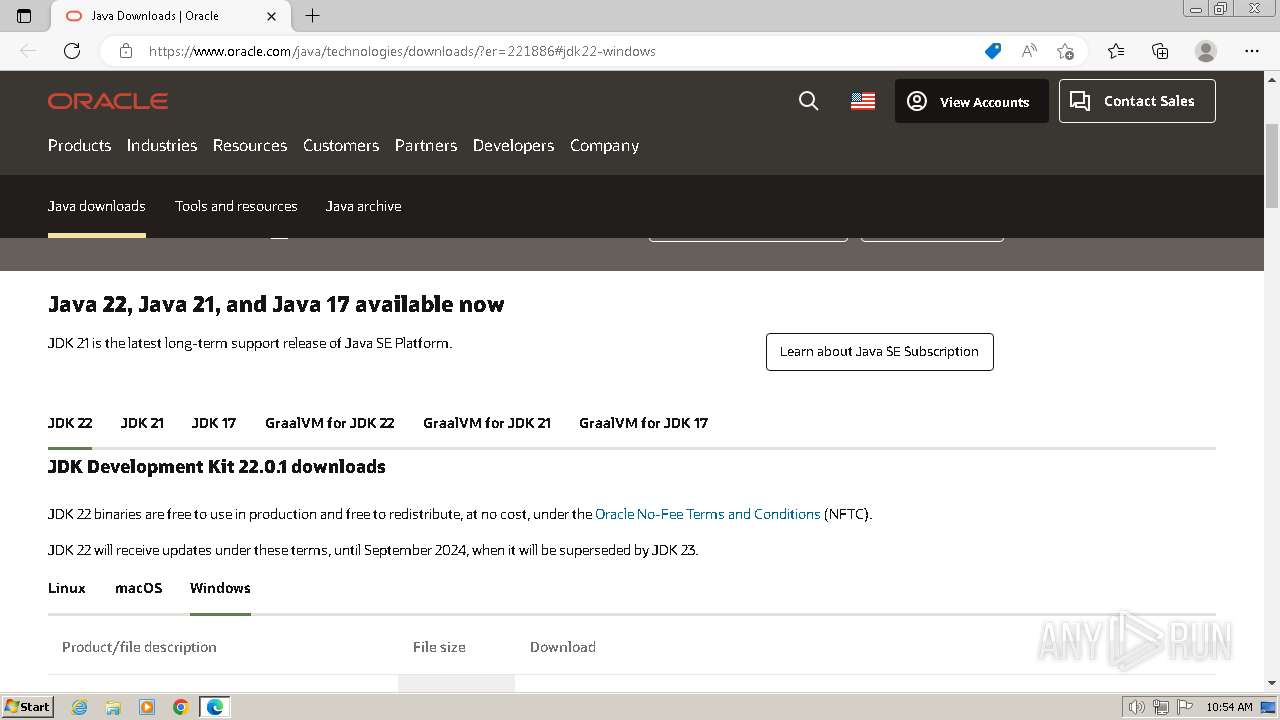Open File Explorer from taskbar
1280x720 pixels.
[113, 707]
